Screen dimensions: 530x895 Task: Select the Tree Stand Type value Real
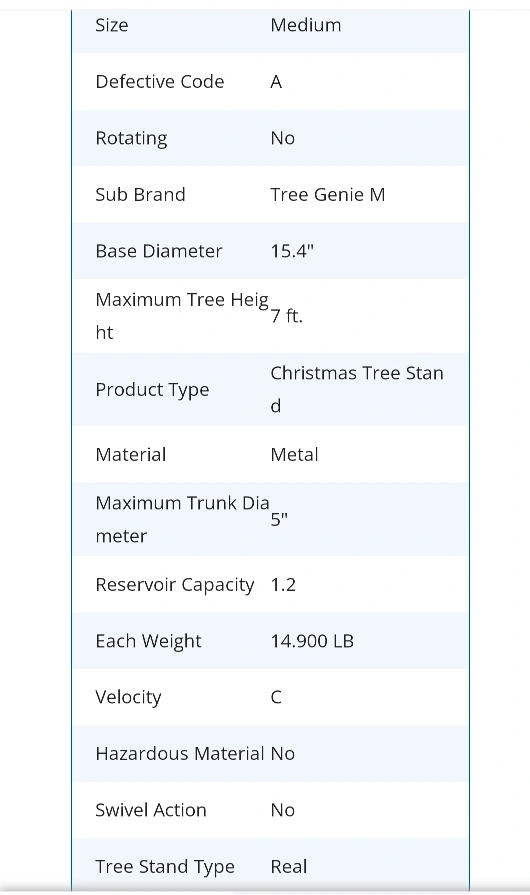289,867
